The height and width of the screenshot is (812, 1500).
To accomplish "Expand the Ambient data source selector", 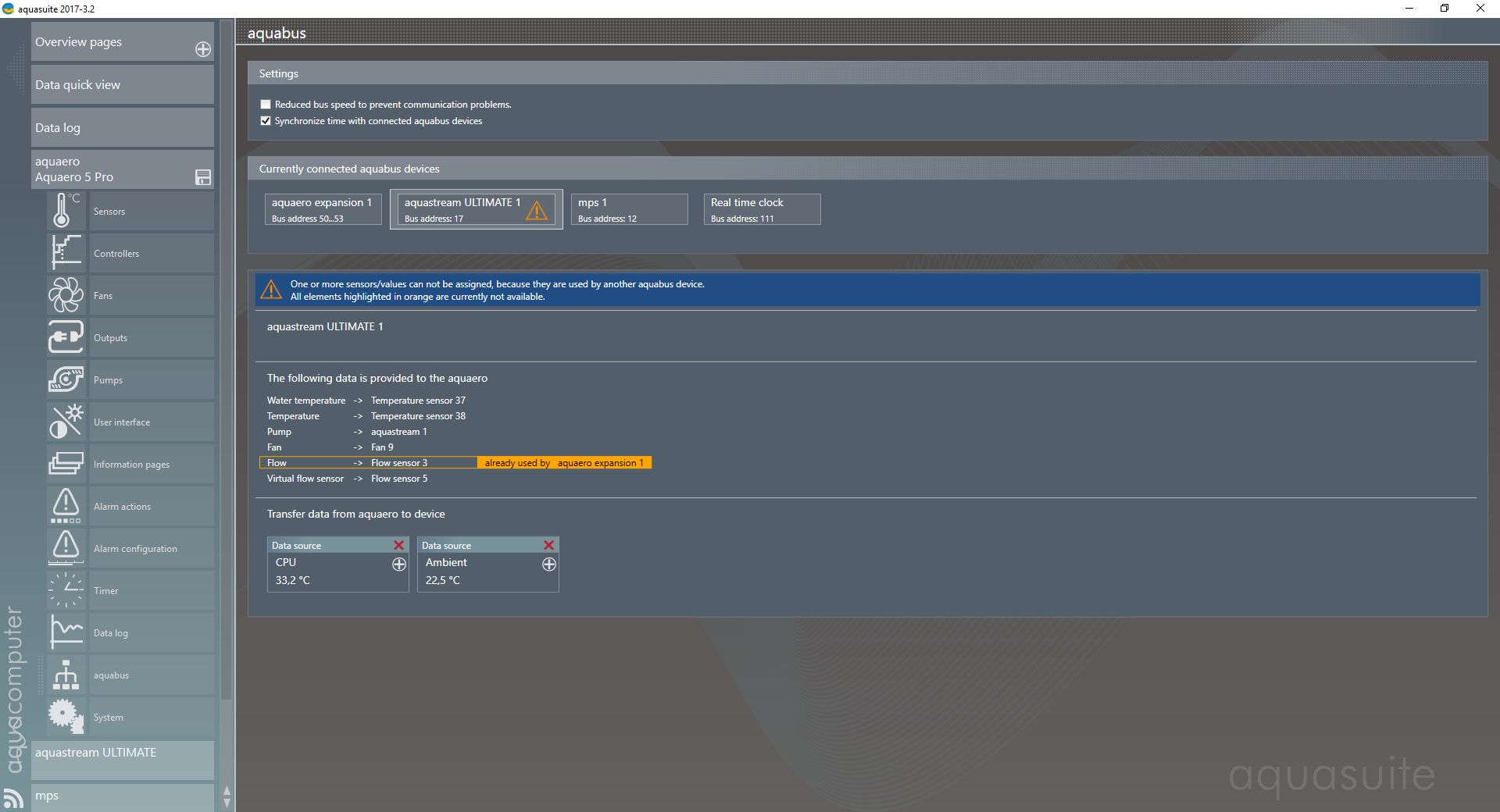I will [549, 564].
